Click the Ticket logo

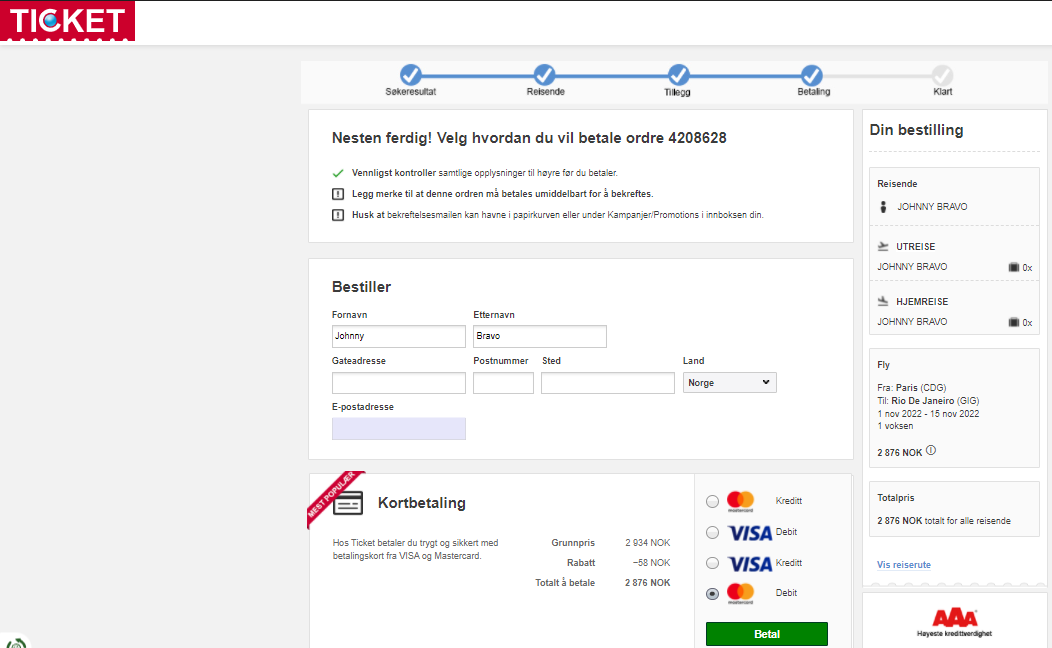[67, 21]
